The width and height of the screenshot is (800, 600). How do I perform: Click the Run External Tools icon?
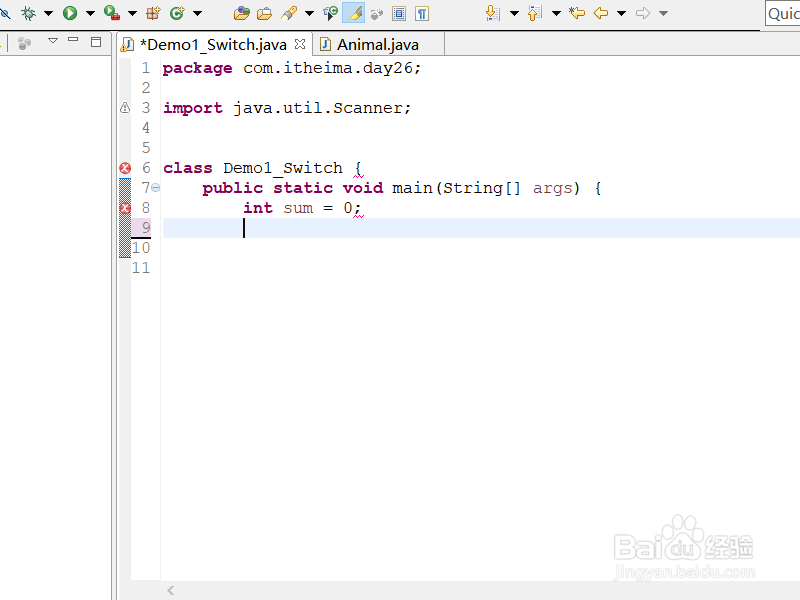click(x=112, y=13)
